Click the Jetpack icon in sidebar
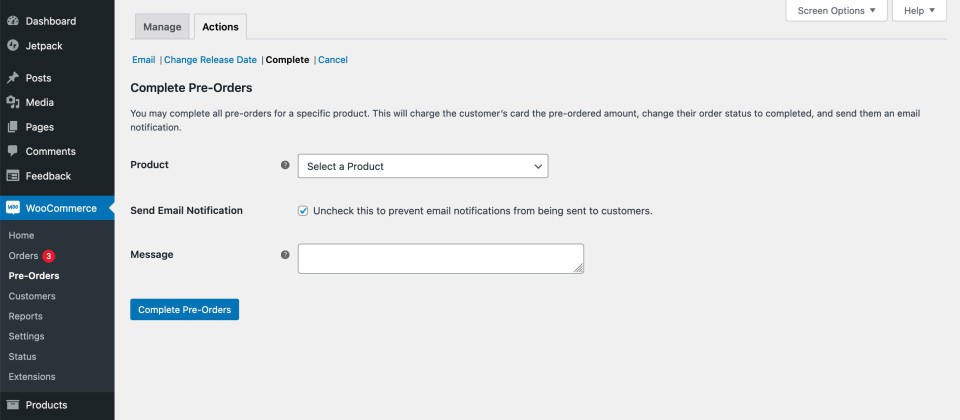This screenshot has height=420, width=960. 13,45
